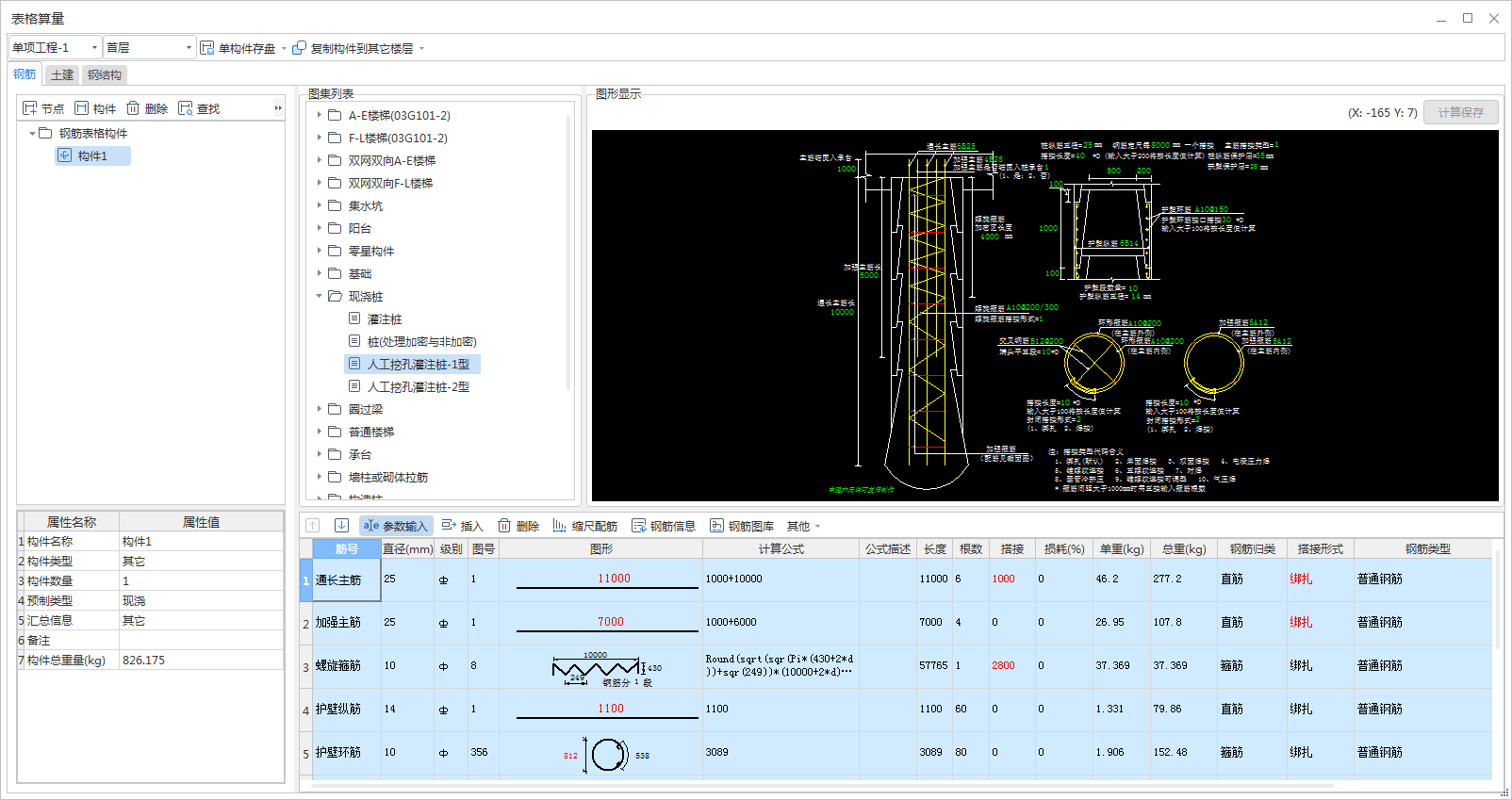Click the 单构件存盘 save icon
This screenshot has width=1512, height=800.
(x=206, y=48)
